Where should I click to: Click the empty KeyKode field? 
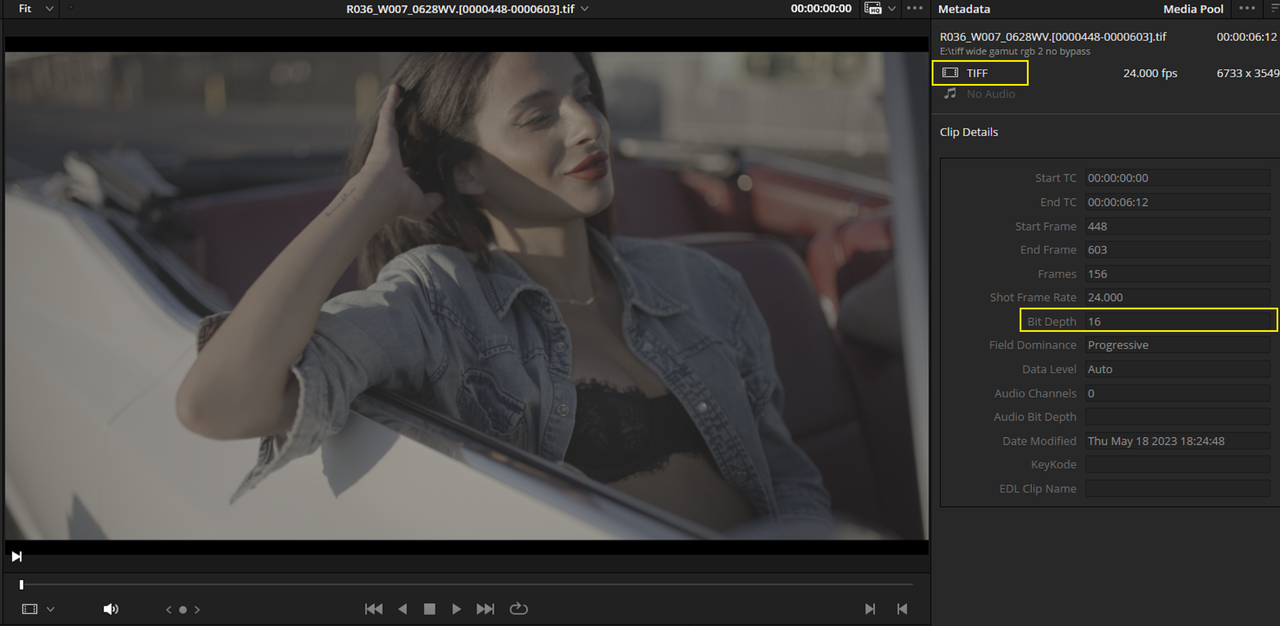pyautogui.click(x=1177, y=465)
